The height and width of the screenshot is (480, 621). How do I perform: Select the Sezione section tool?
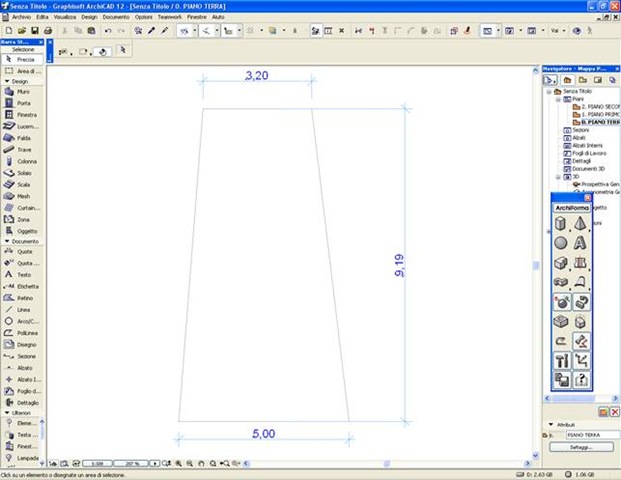click(x=23, y=356)
